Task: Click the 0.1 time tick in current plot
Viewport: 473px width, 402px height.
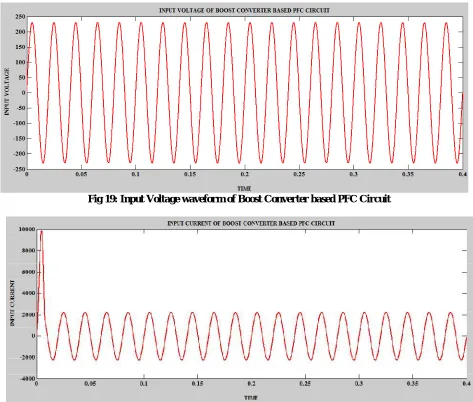Action: point(144,384)
